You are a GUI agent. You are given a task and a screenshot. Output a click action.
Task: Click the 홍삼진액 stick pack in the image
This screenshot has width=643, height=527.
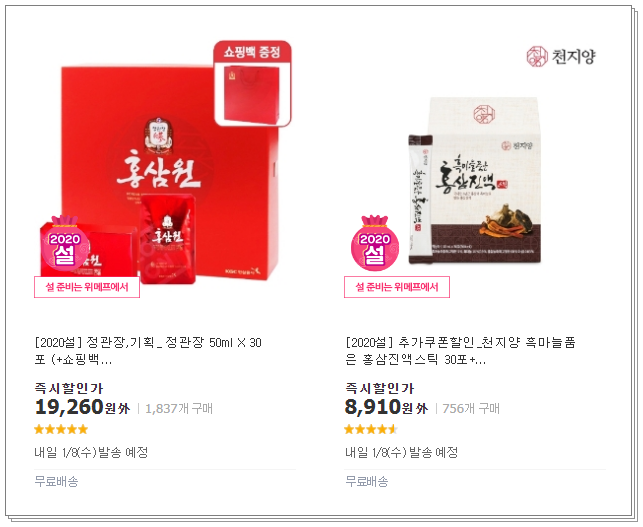pyautogui.click(x=421, y=199)
